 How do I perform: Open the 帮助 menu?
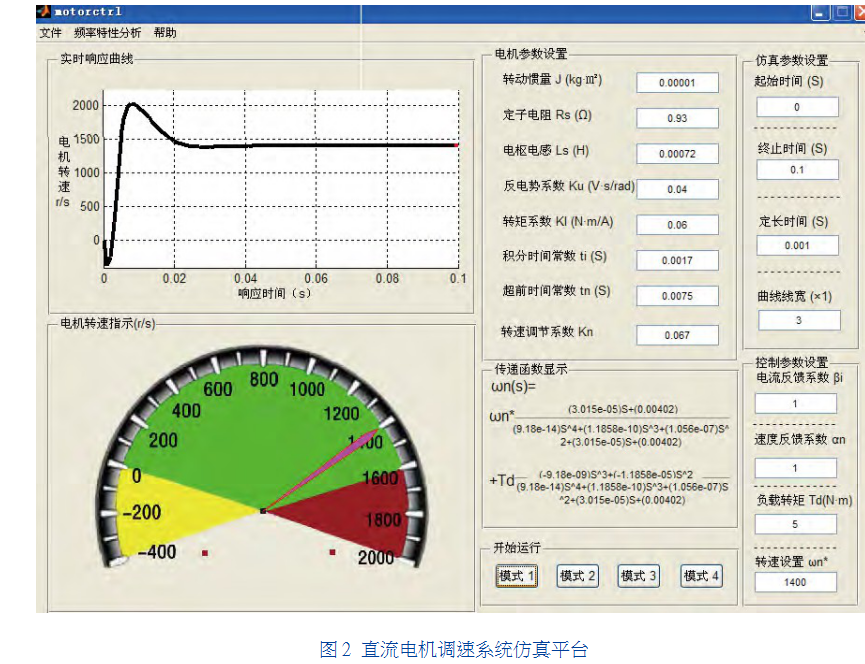(165, 33)
